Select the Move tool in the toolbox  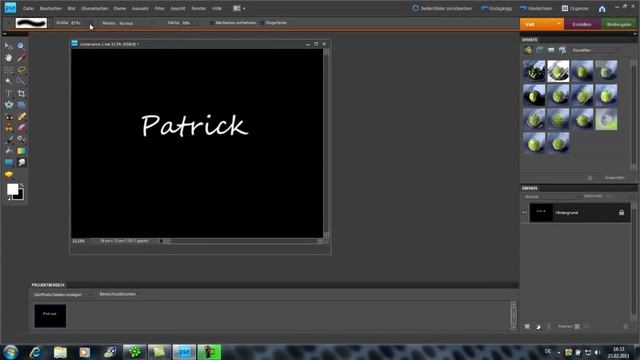9,46
